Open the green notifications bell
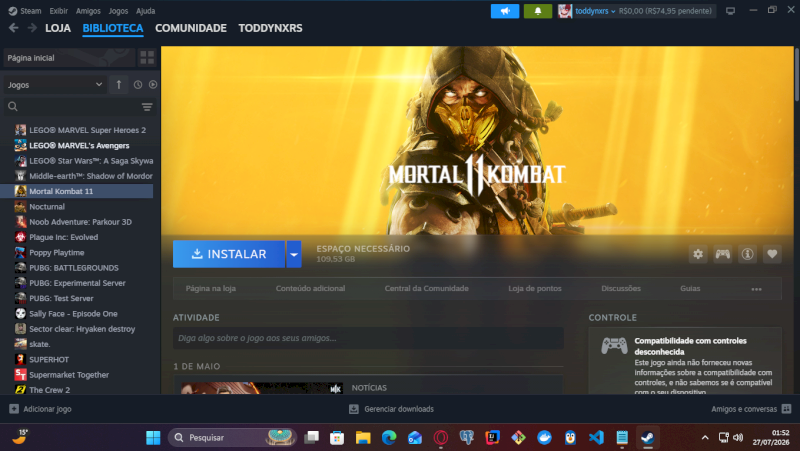This screenshot has width=800, height=451. [x=538, y=11]
